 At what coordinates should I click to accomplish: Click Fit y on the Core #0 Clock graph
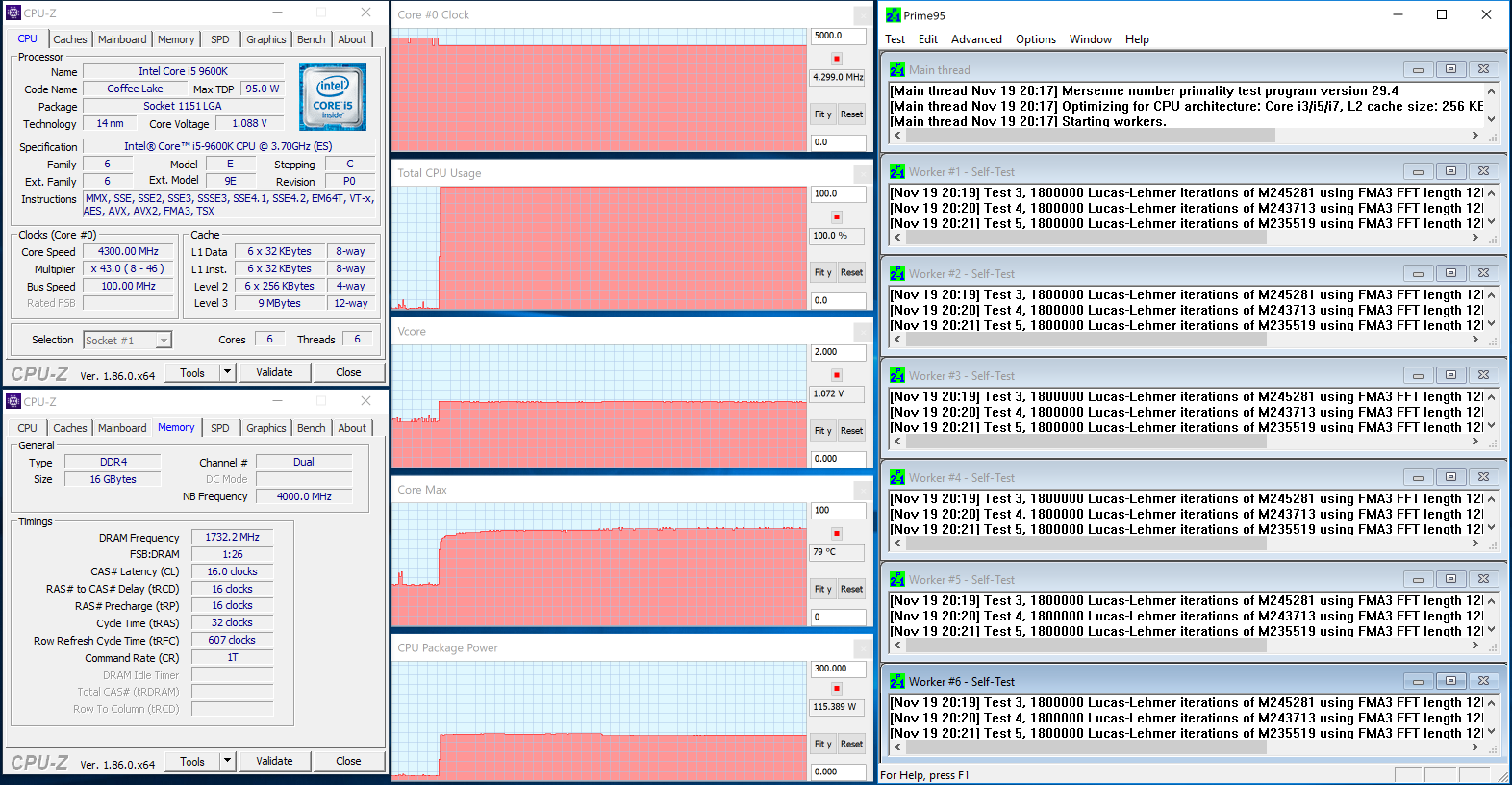click(x=823, y=114)
